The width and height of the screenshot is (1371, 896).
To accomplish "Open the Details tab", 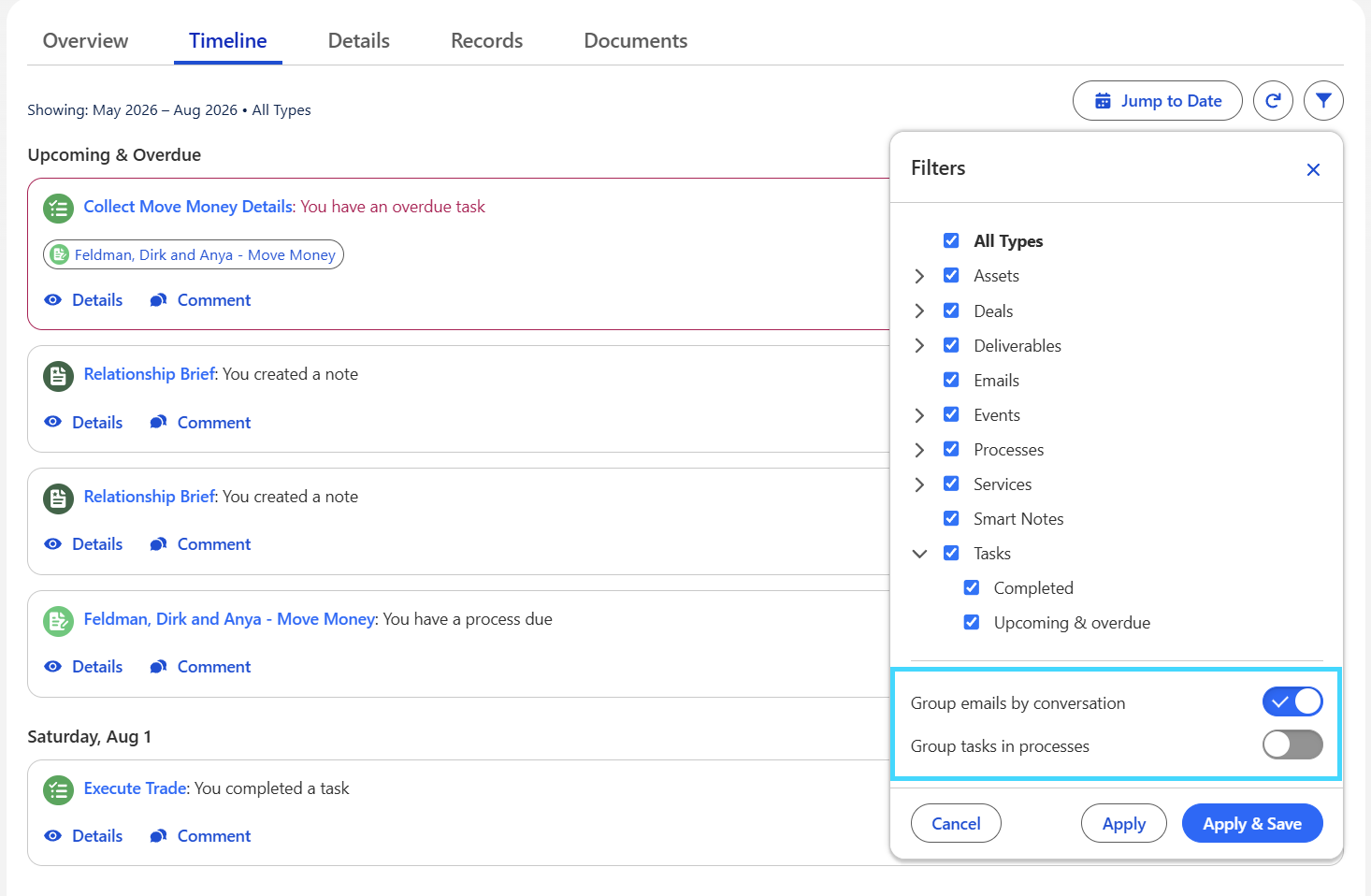I will tap(359, 41).
